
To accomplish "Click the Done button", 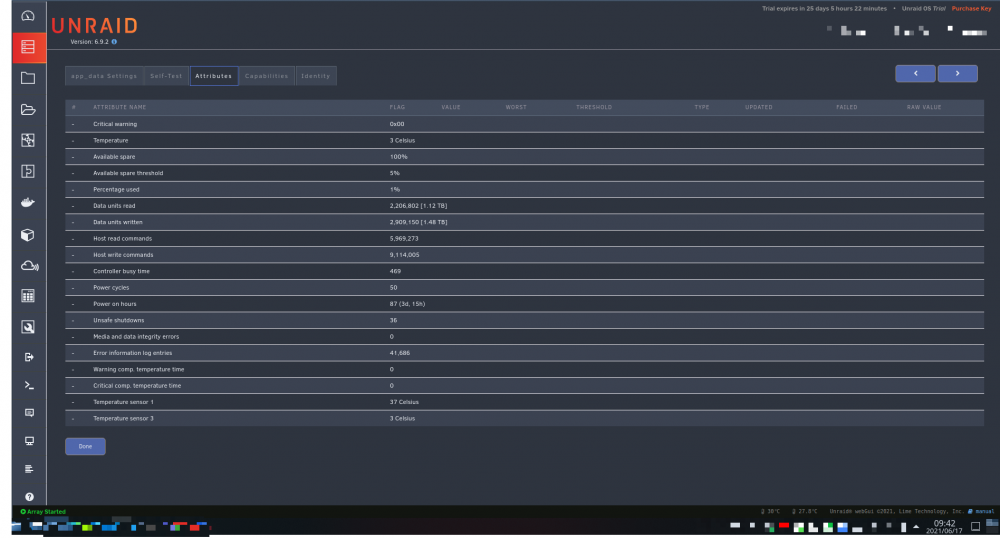I will click(85, 446).
